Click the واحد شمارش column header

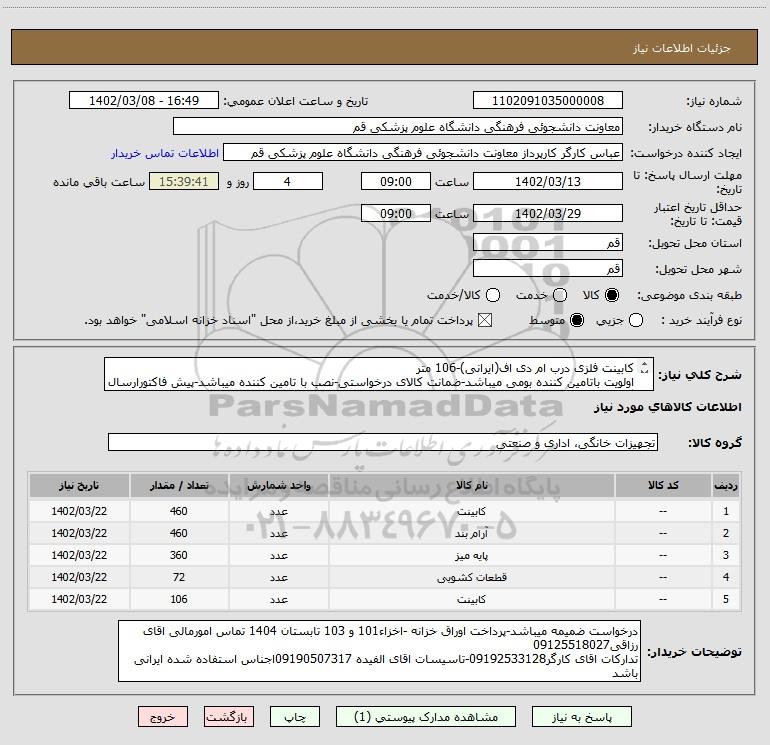tap(278, 485)
